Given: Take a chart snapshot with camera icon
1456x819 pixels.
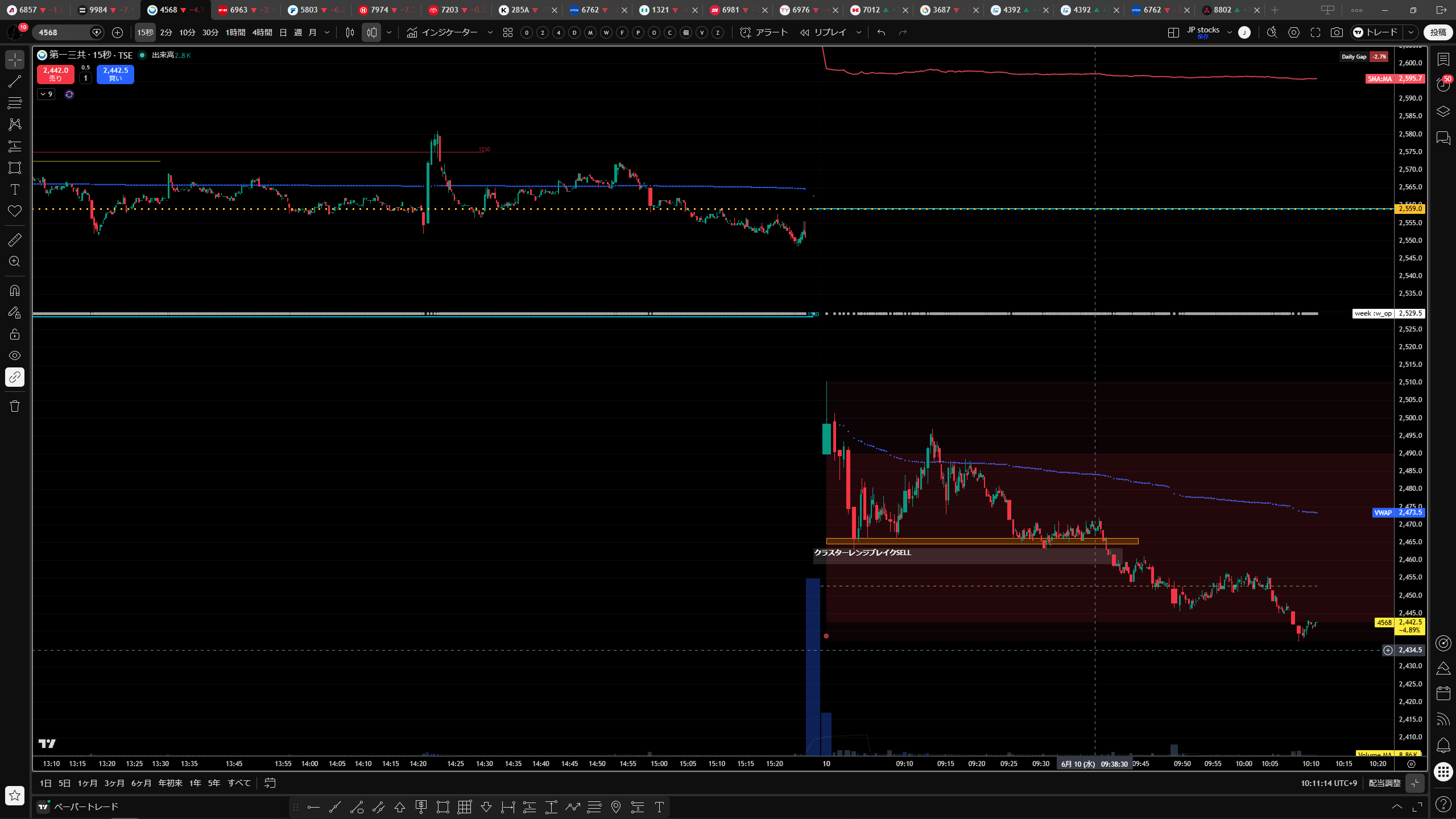Looking at the screenshot, I should (1337, 32).
